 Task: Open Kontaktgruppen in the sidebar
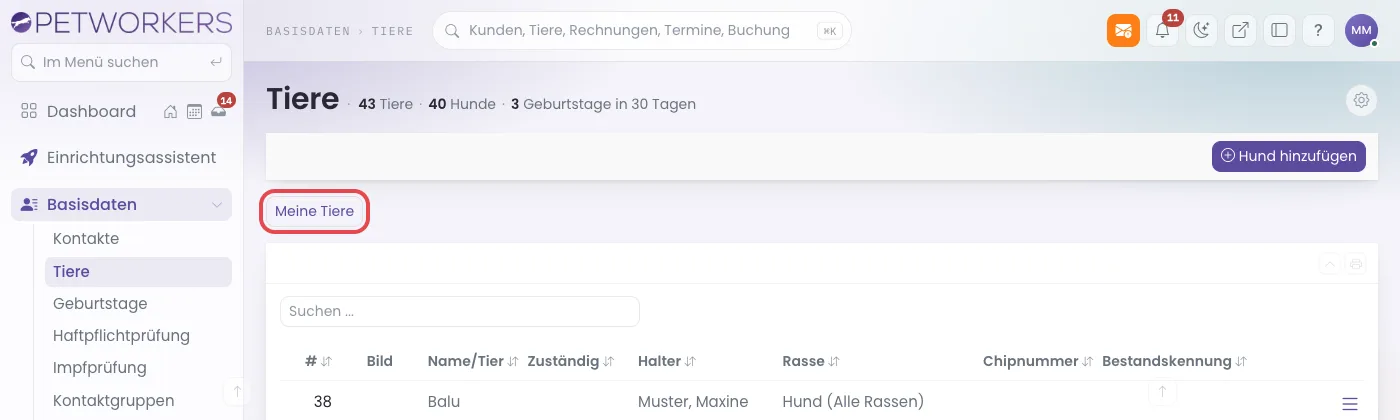tap(113, 400)
